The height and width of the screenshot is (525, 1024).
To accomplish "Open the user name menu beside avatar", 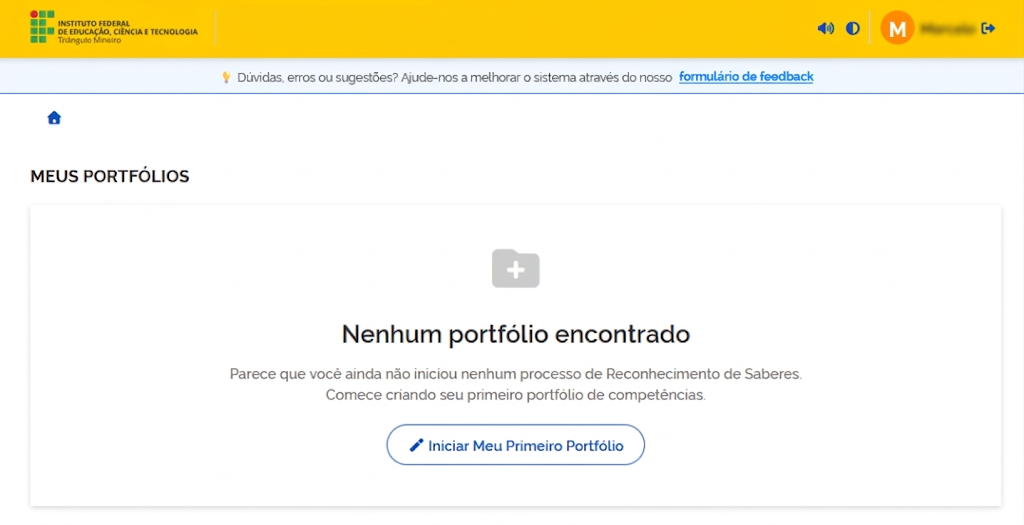I will coord(946,28).
